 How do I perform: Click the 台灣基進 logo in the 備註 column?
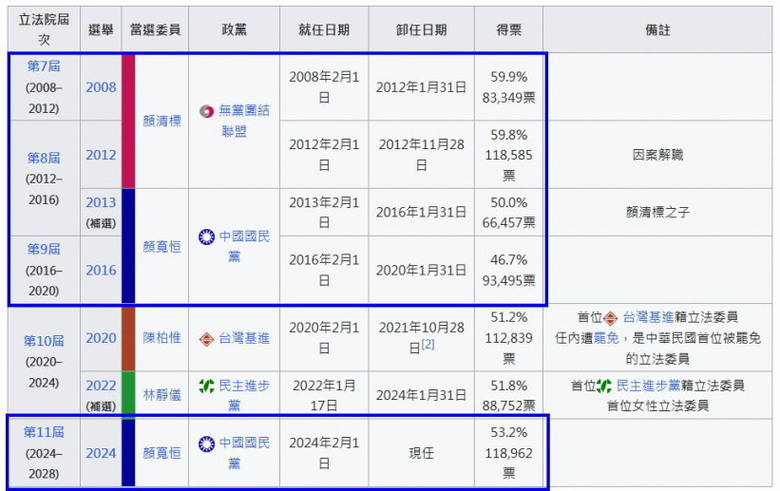(610, 318)
